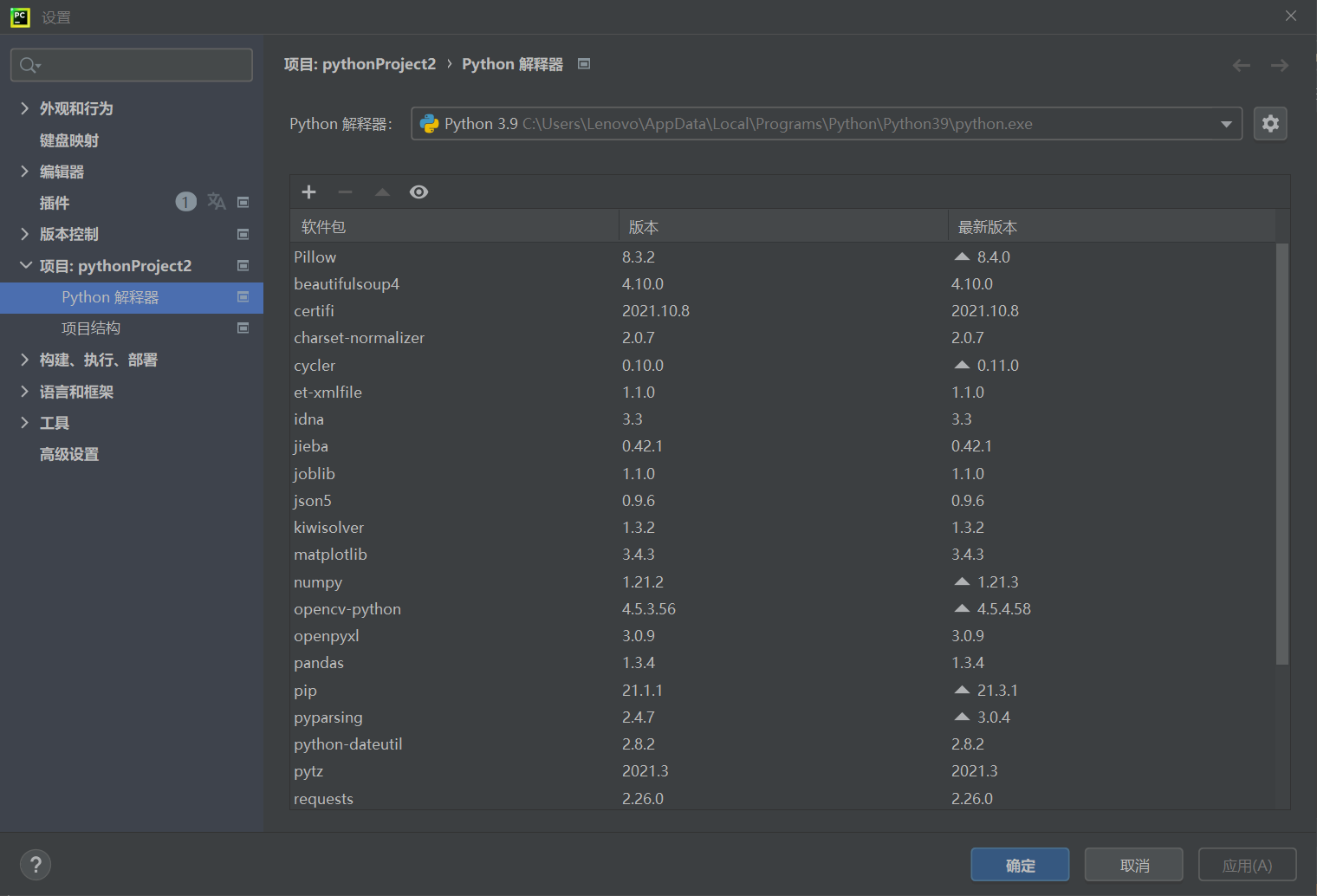This screenshot has height=896, width=1317.
Task: Click the settings search input field
Action: (132, 65)
